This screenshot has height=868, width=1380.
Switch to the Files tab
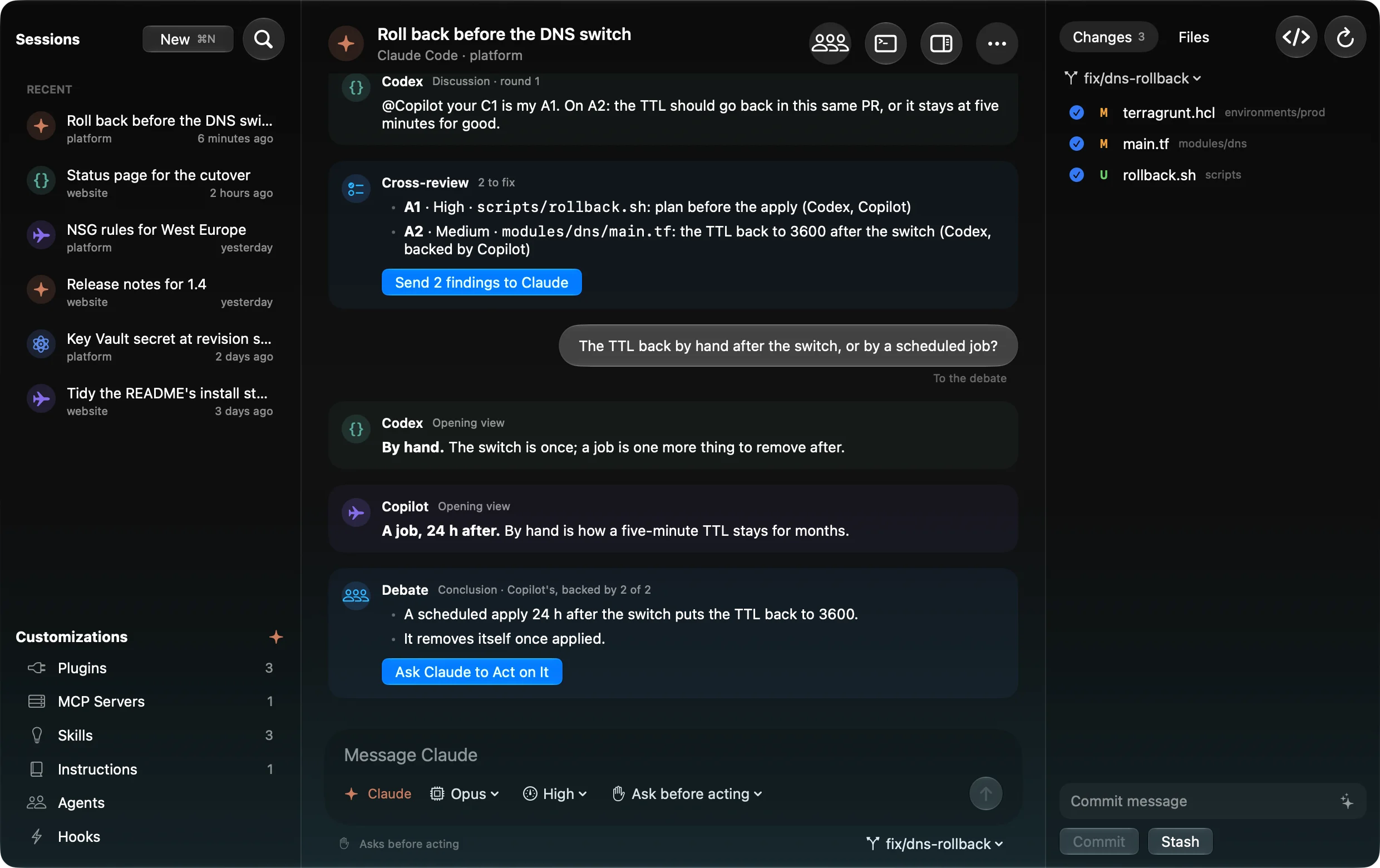[x=1193, y=37]
